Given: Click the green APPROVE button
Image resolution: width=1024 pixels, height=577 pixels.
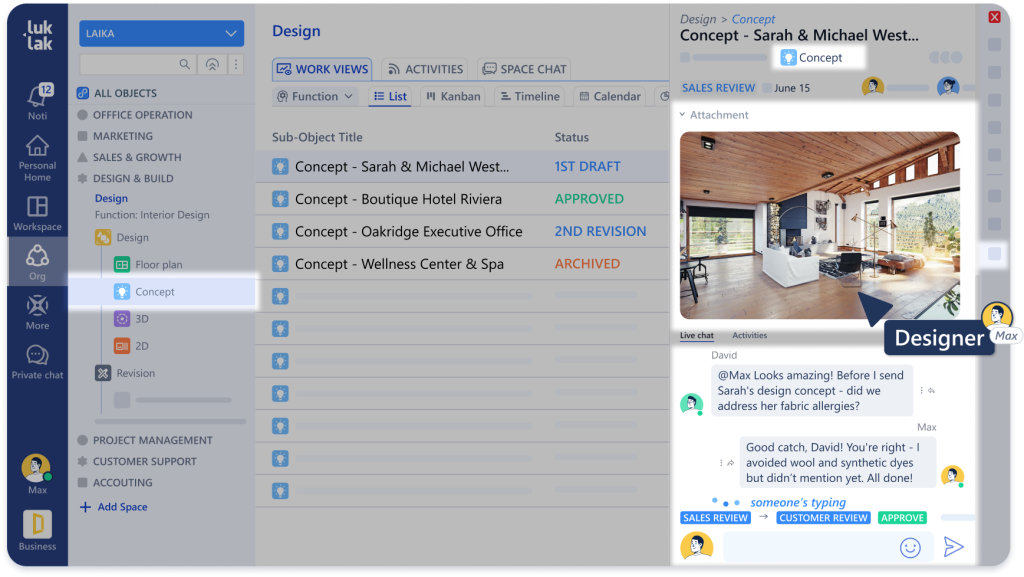Looking at the screenshot, I should [901, 518].
